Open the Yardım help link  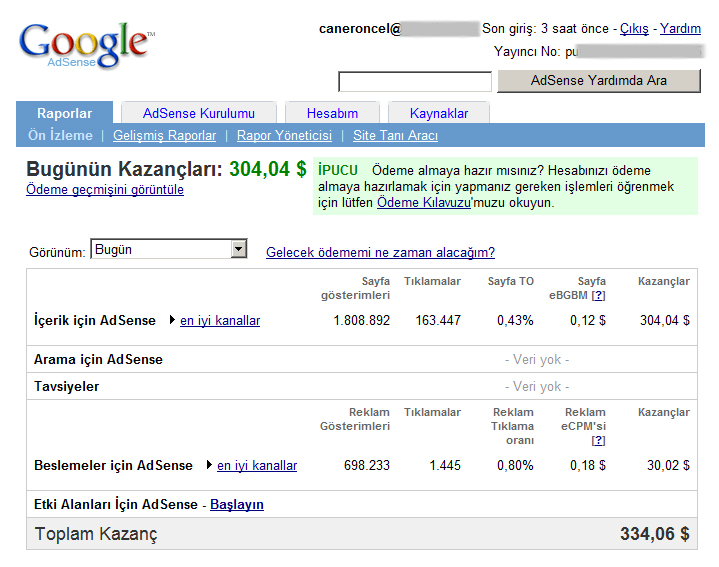[681, 29]
